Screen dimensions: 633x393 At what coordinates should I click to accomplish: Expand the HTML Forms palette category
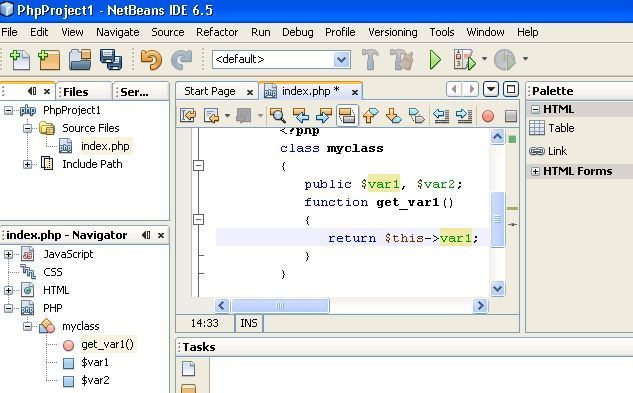coord(535,171)
